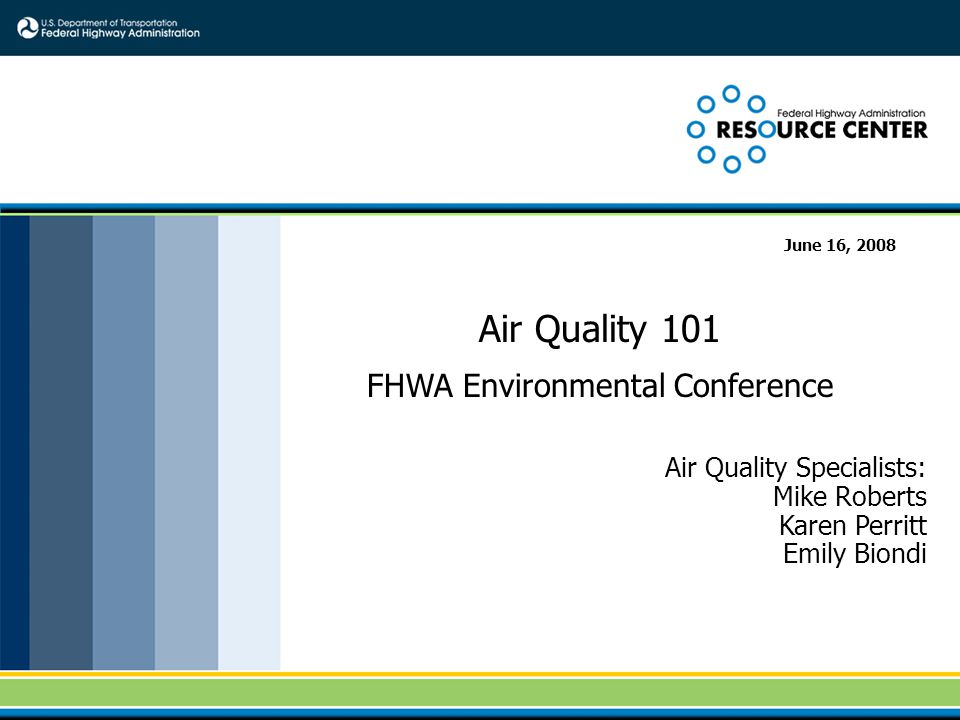The image size is (960, 720).
Task: Select the name 'Karen Perritt'
Action: click(853, 525)
